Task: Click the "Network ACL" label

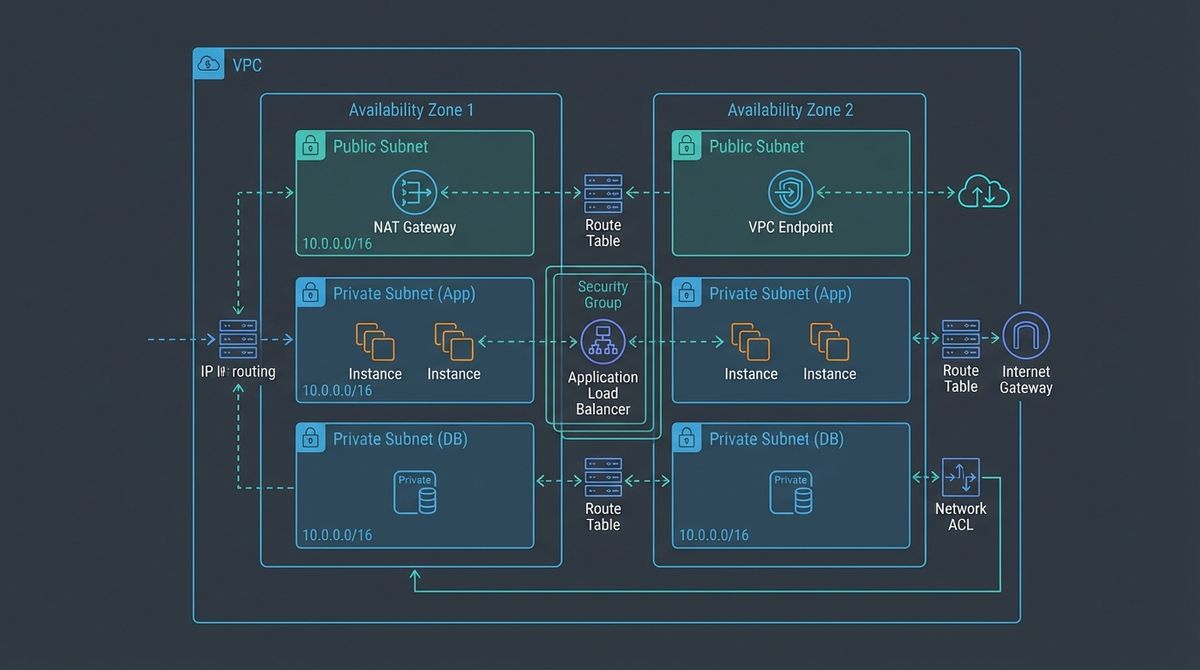Action: point(961,516)
